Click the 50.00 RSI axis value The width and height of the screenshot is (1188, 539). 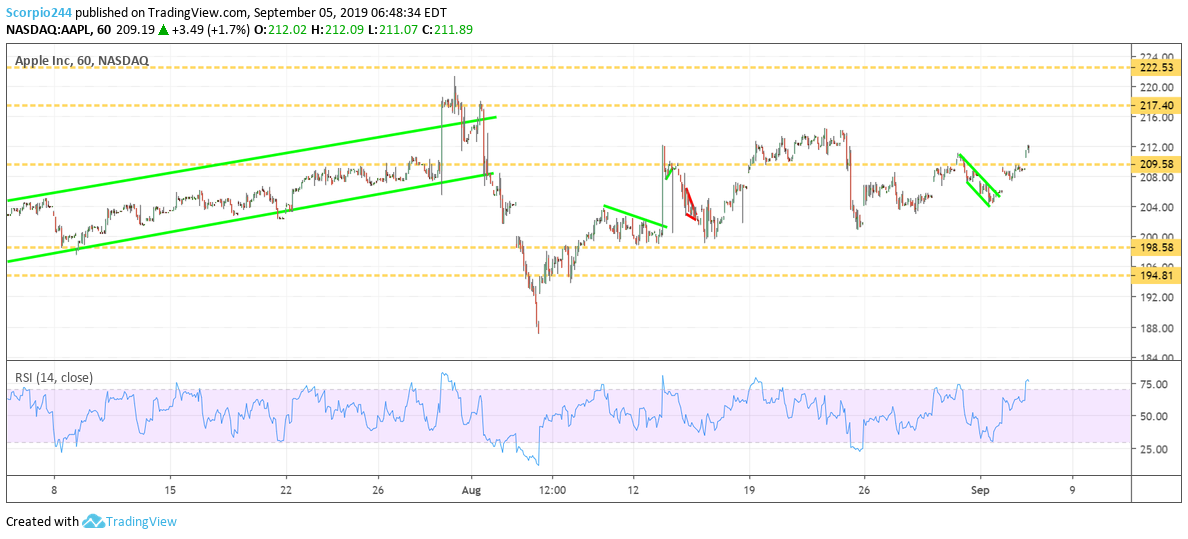click(x=1156, y=416)
